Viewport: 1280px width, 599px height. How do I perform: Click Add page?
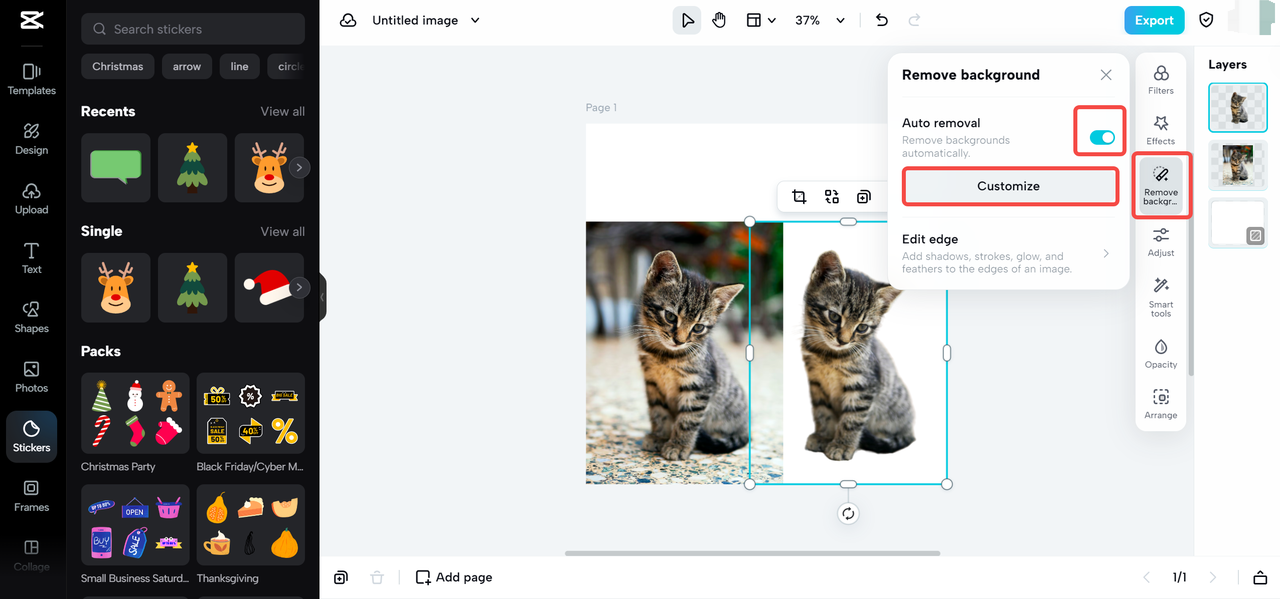454,577
